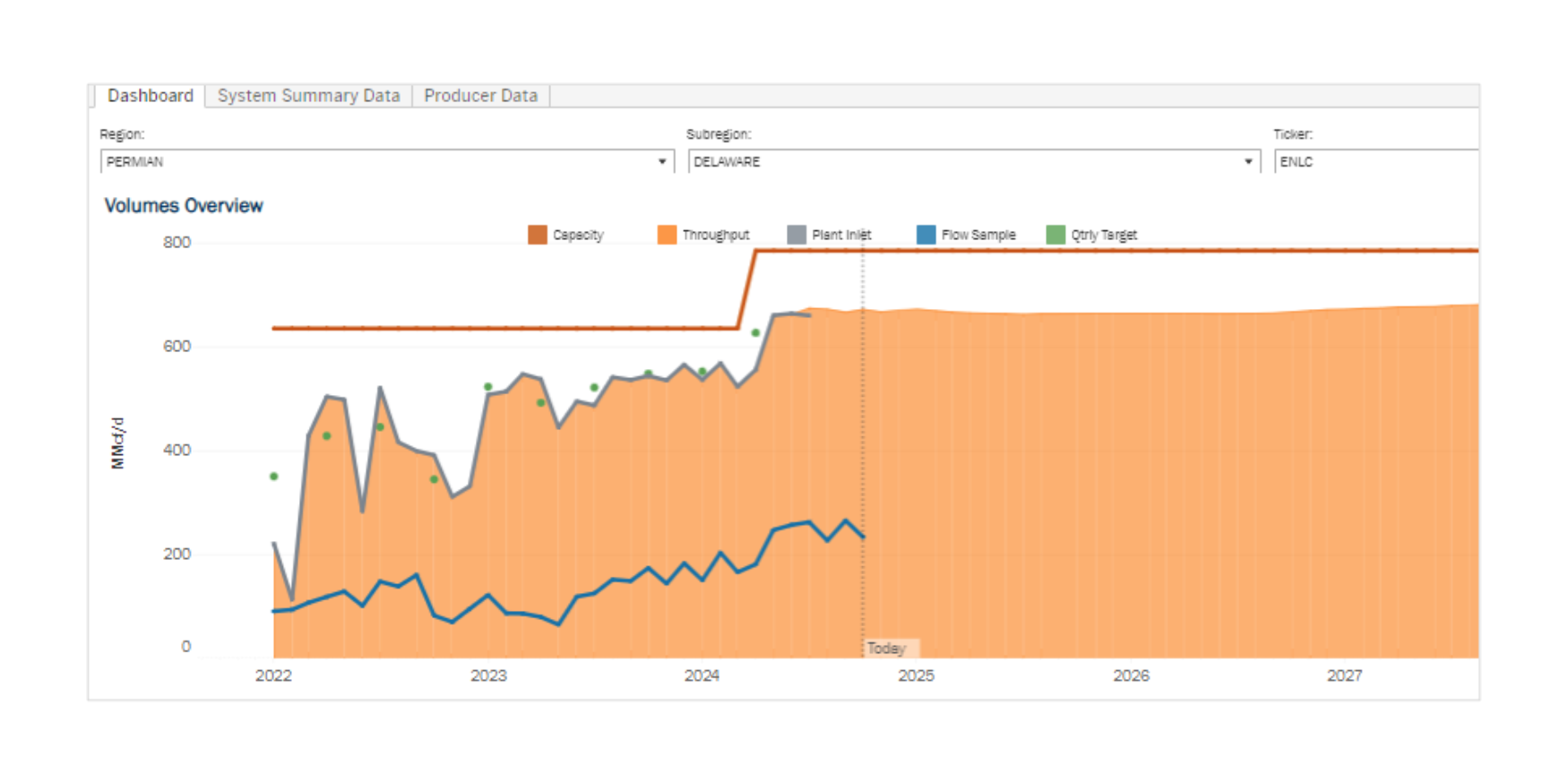Click the Qtrly Target green legend swatch
Viewport: 1568px width, 784px height.
[1055, 235]
